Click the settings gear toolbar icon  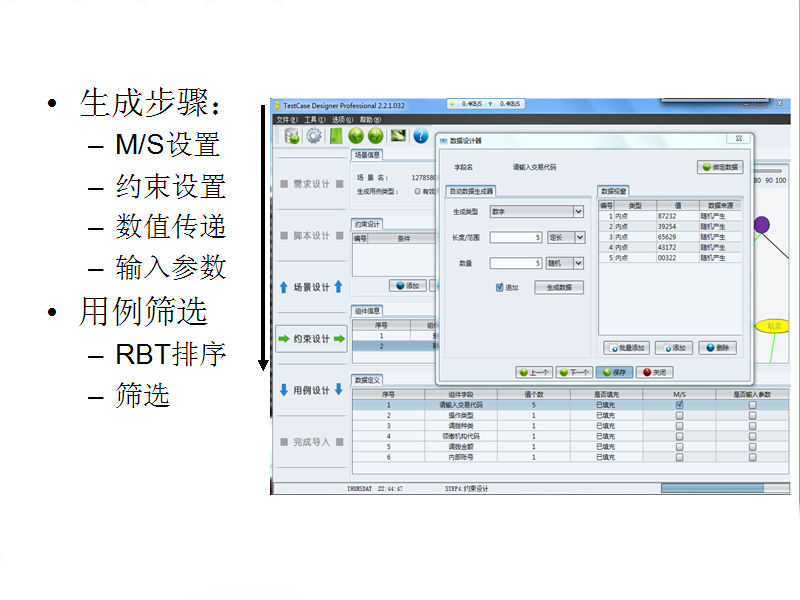pos(314,136)
